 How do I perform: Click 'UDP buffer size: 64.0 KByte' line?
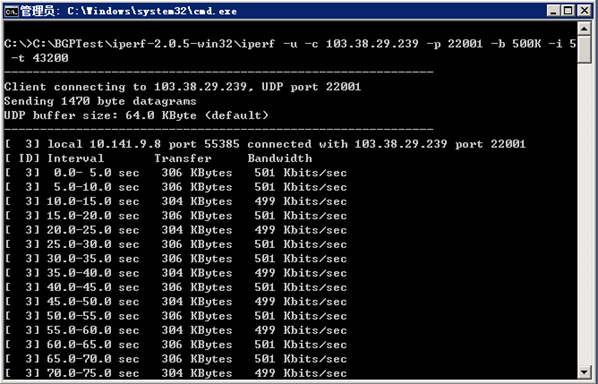[136, 116]
